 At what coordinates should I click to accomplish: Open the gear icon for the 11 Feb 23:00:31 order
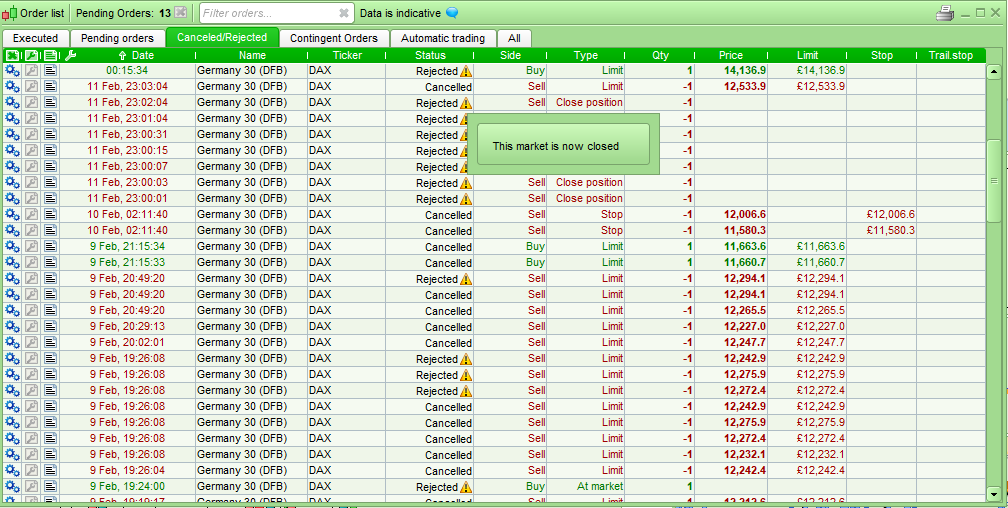12,134
